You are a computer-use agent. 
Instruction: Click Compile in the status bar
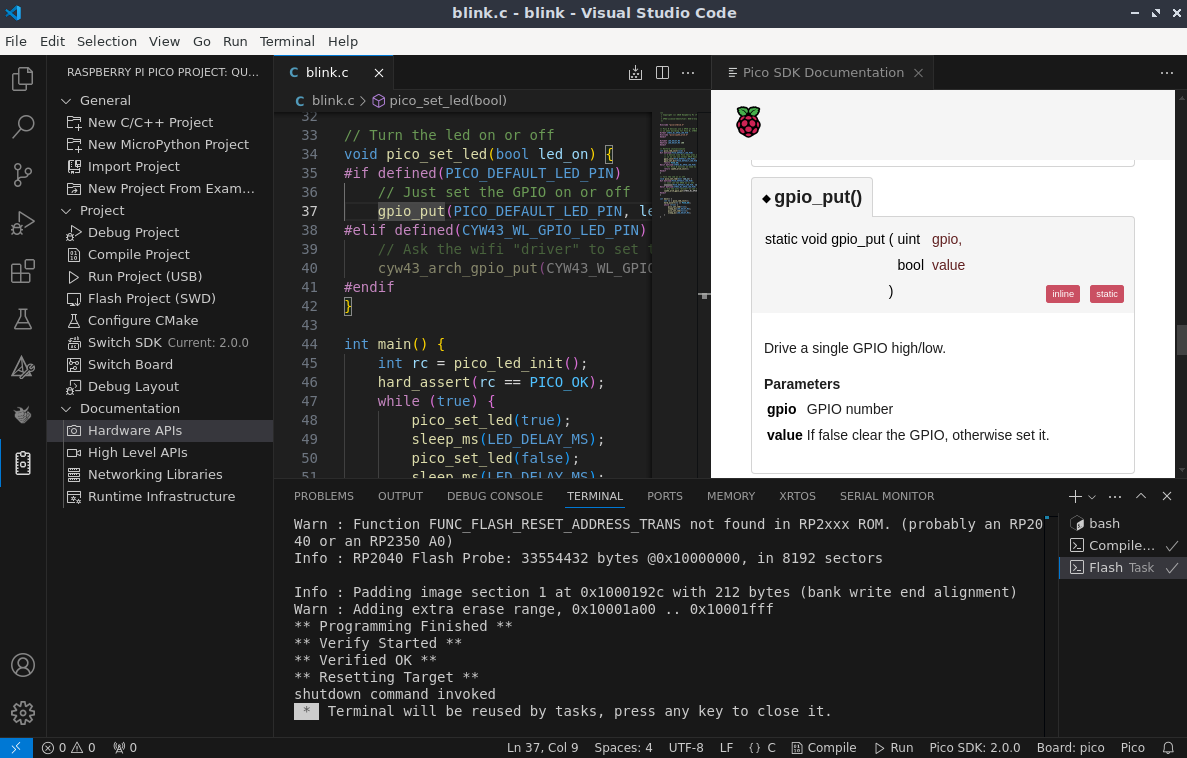[x=824, y=747]
